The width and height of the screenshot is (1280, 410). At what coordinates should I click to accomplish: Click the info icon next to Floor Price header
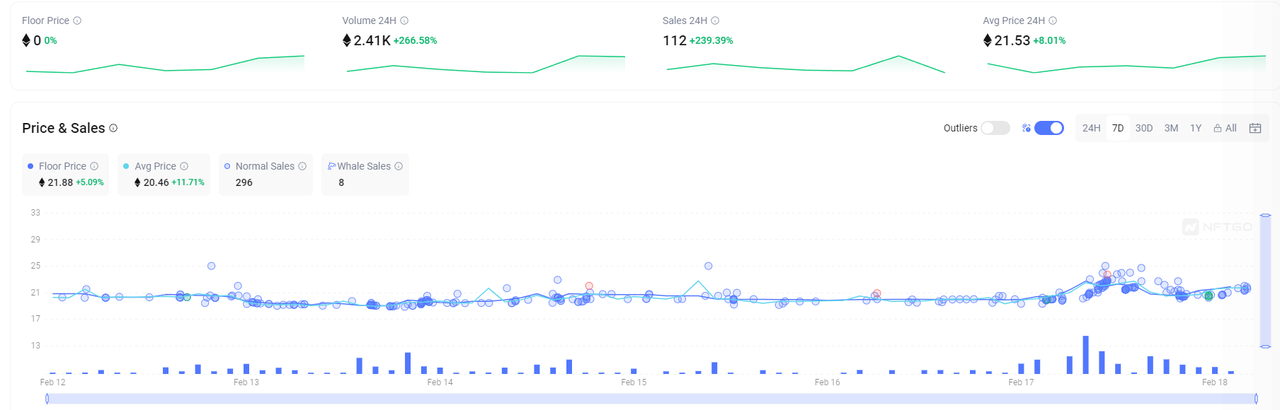[x=77, y=20]
